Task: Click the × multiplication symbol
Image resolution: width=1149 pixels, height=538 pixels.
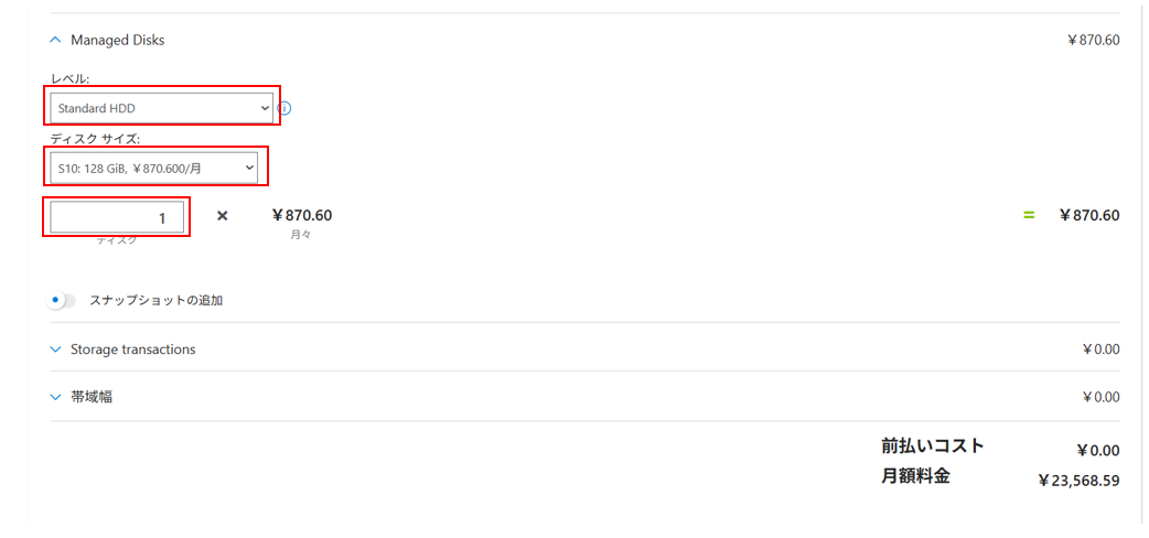Action: point(222,215)
